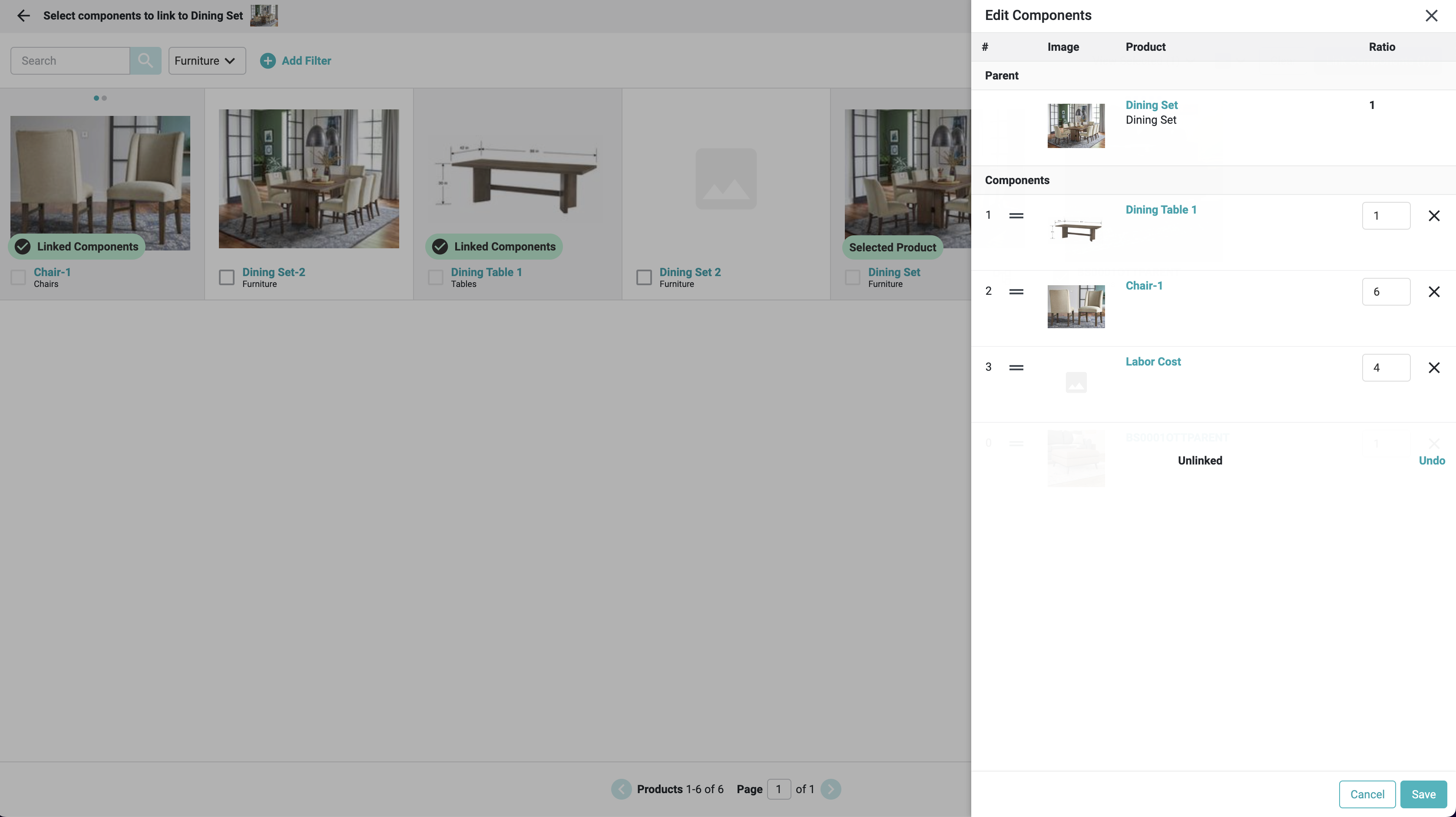Click the magnifier search icon
Image resolution: width=1456 pixels, height=817 pixels.
(145, 60)
